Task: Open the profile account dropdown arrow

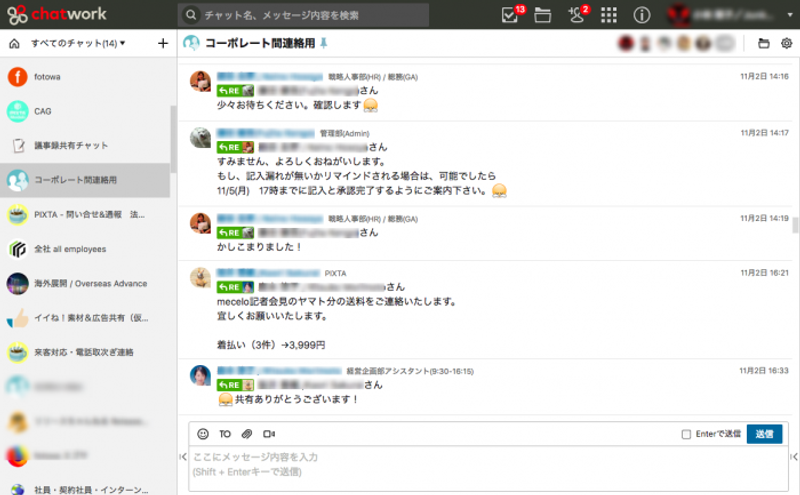Action: (x=788, y=15)
